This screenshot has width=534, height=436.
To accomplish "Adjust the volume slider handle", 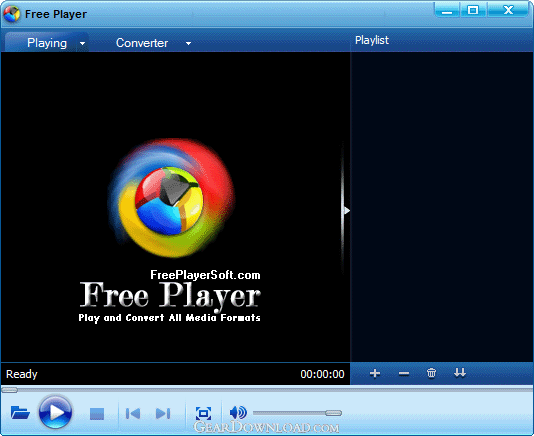I will tap(333, 413).
